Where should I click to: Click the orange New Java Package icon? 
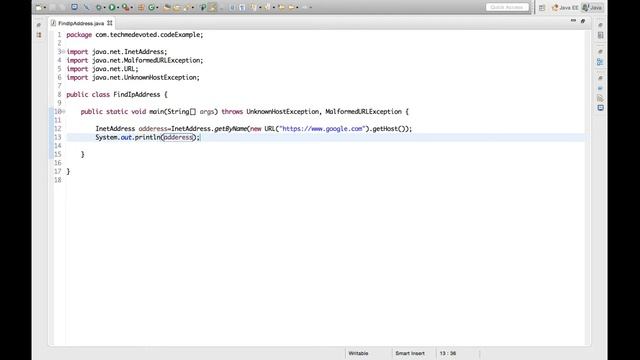coord(141,7)
